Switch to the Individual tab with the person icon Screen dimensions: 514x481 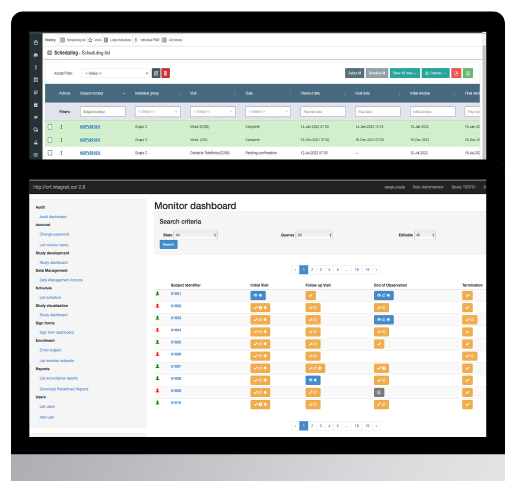[147, 40]
